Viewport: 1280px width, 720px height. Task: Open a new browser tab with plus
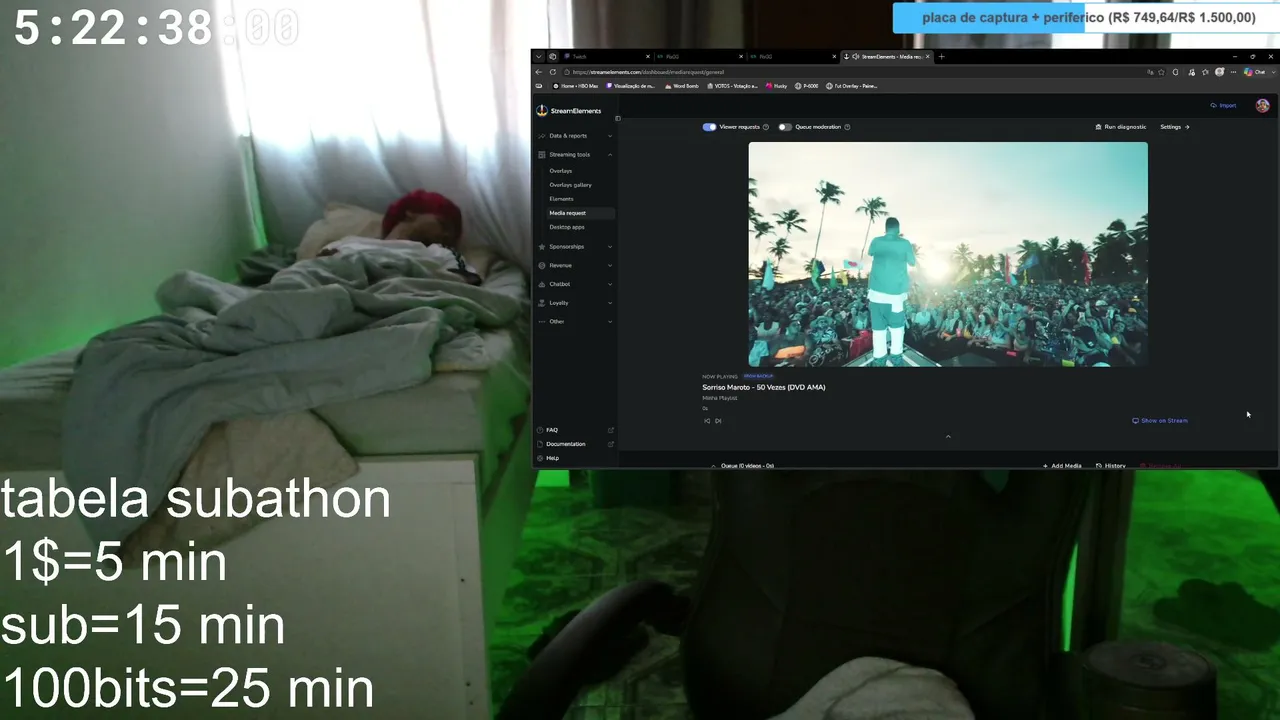pos(941,56)
